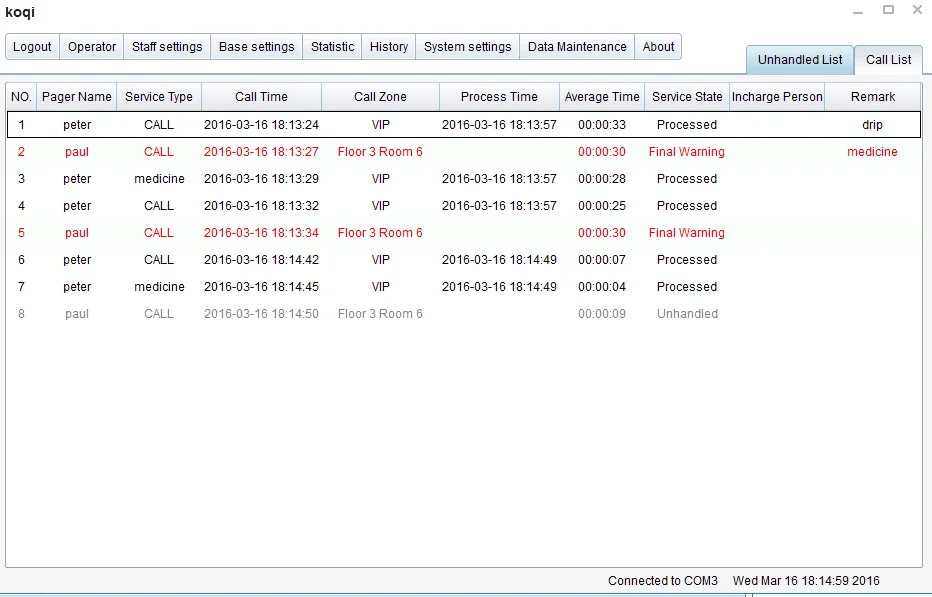The height and width of the screenshot is (597, 932).
Task: Open the Operator menu
Action: coord(92,47)
